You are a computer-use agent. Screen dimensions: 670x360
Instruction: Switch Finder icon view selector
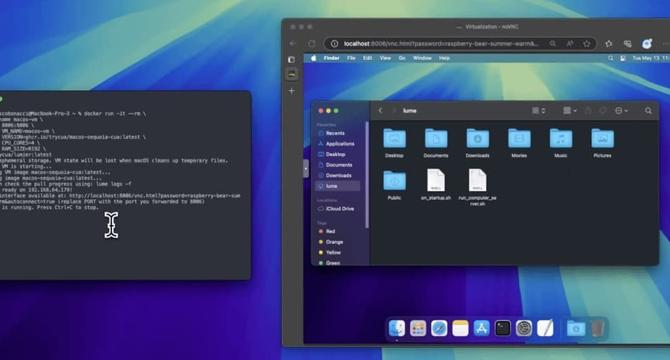pyautogui.click(x=538, y=111)
